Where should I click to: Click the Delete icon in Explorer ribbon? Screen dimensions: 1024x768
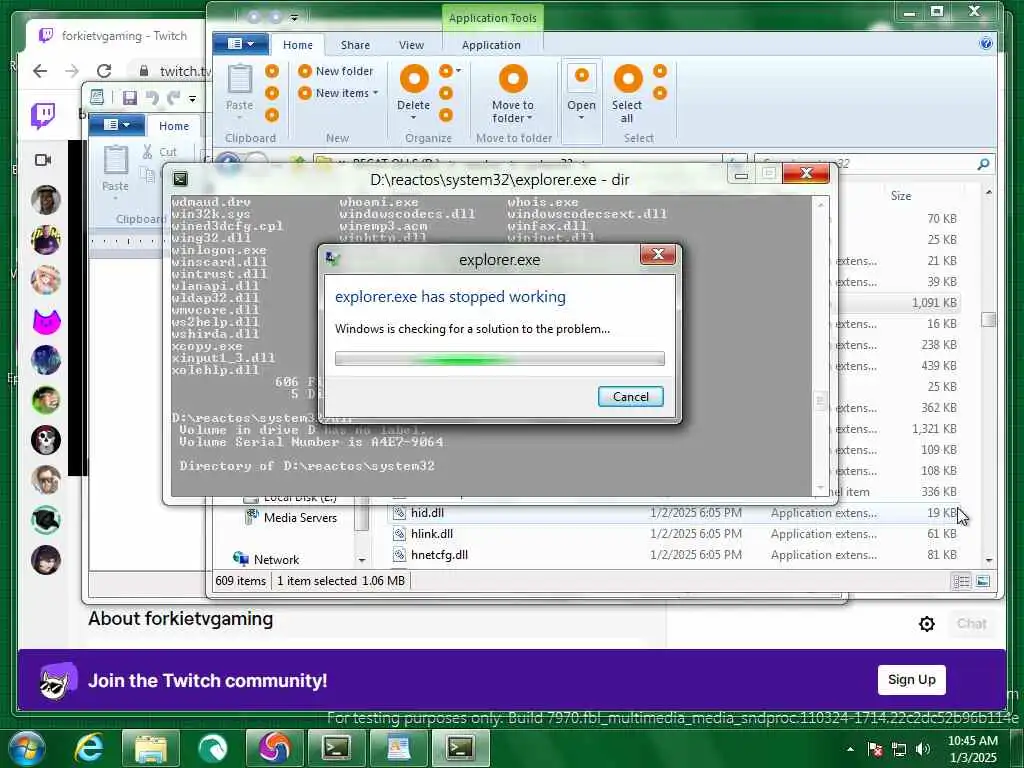(x=414, y=80)
